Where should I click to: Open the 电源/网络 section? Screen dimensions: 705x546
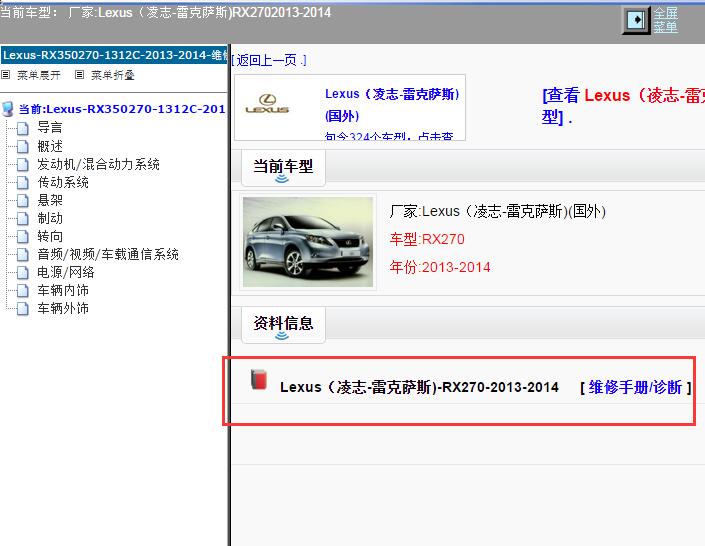66,272
